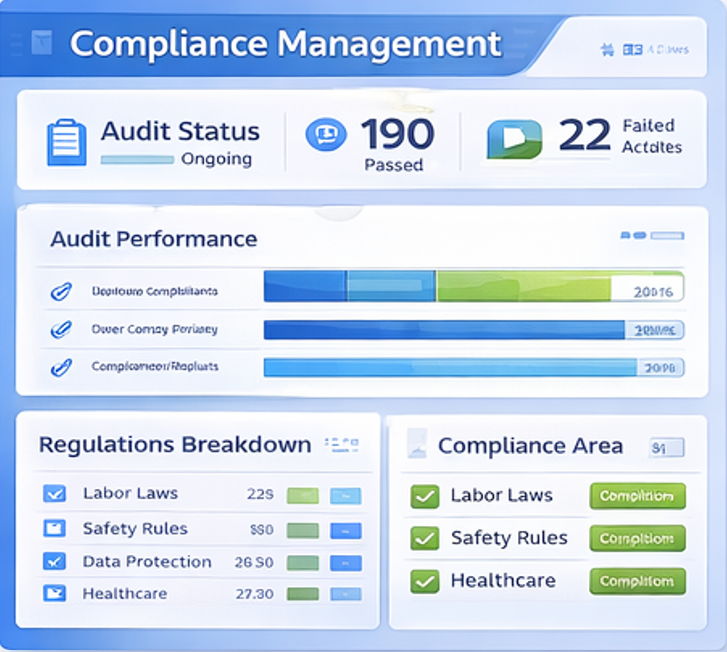The width and height of the screenshot is (727, 652).
Task: Select 'Healthcare' label in Compliance Area
Action: tap(503, 581)
